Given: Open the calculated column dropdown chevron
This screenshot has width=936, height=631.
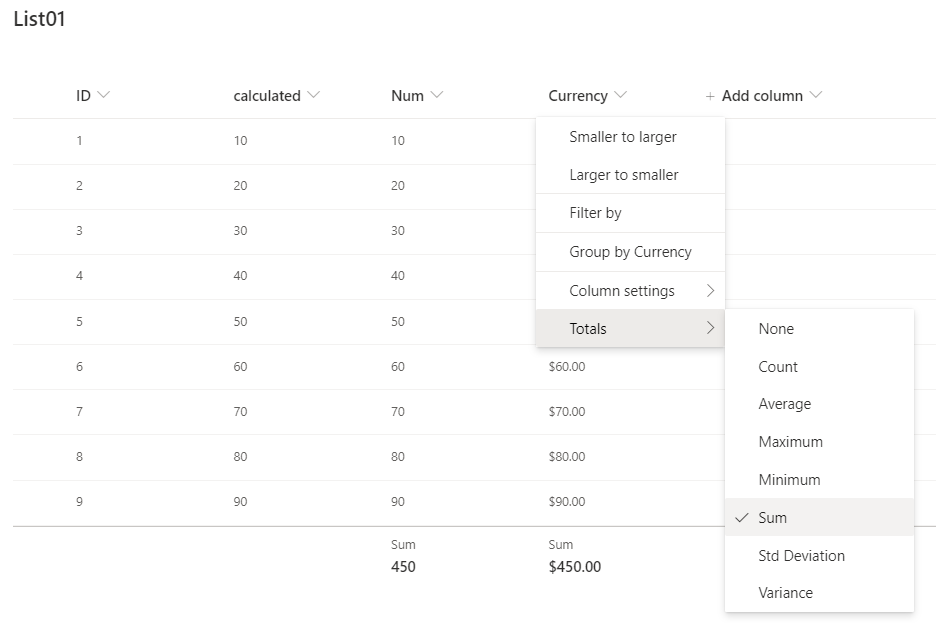Looking at the screenshot, I should (x=314, y=95).
